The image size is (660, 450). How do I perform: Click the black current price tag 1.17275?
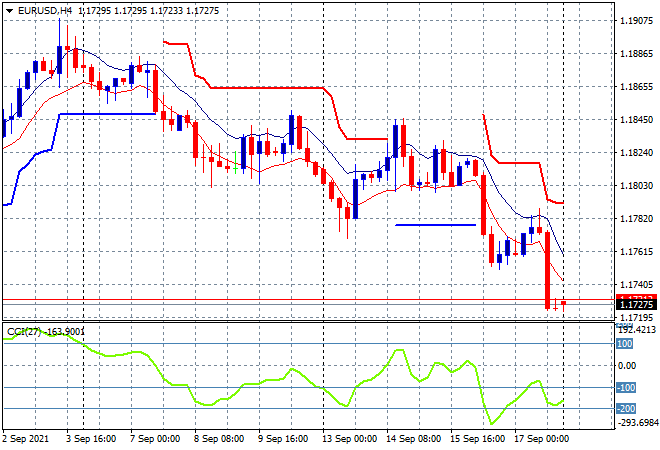pyautogui.click(x=636, y=305)
